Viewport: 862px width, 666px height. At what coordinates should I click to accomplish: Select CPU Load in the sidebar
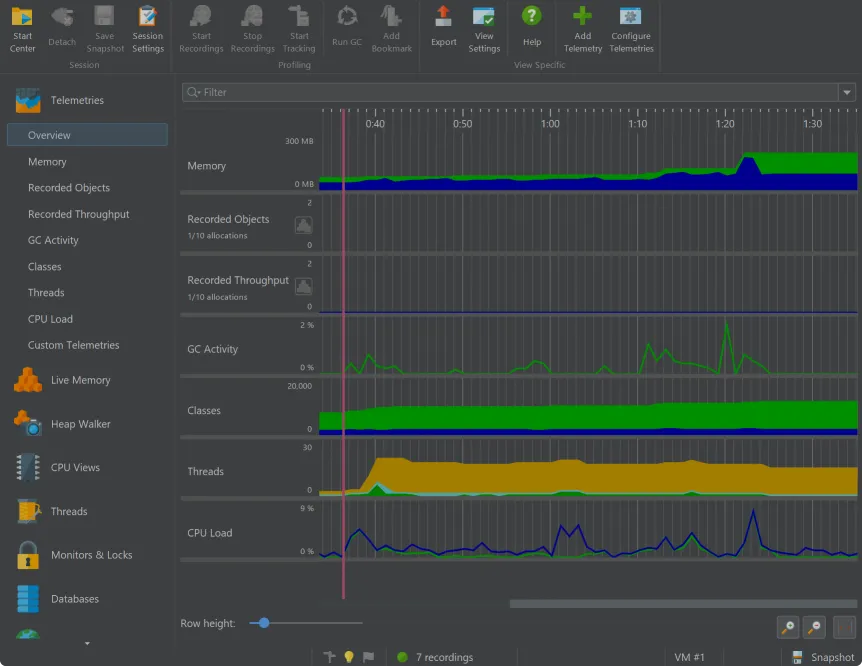[x=50, y=319]
